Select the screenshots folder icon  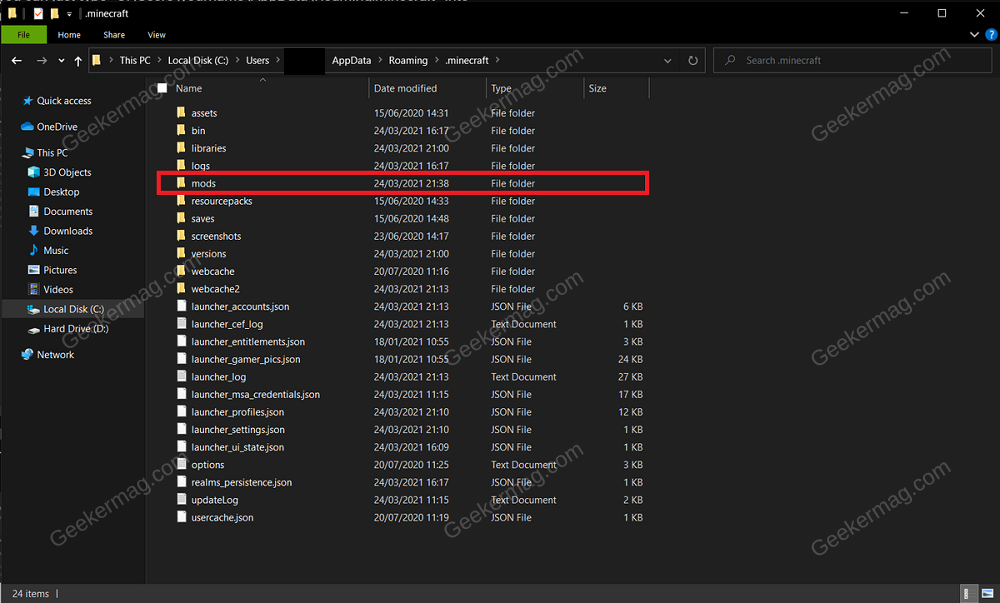[x=181, y=235]
